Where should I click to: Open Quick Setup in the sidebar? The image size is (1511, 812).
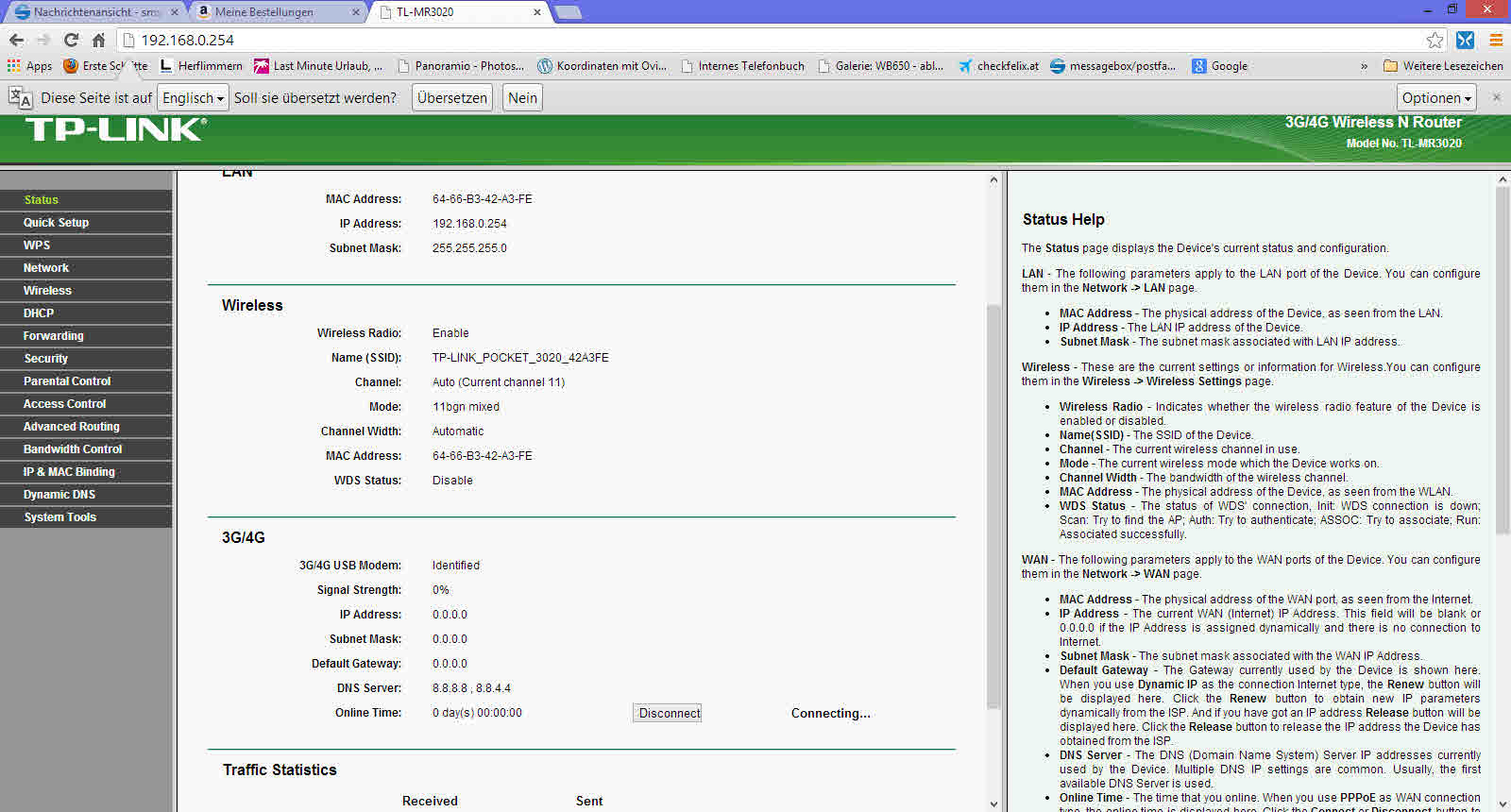click(86, 223)
